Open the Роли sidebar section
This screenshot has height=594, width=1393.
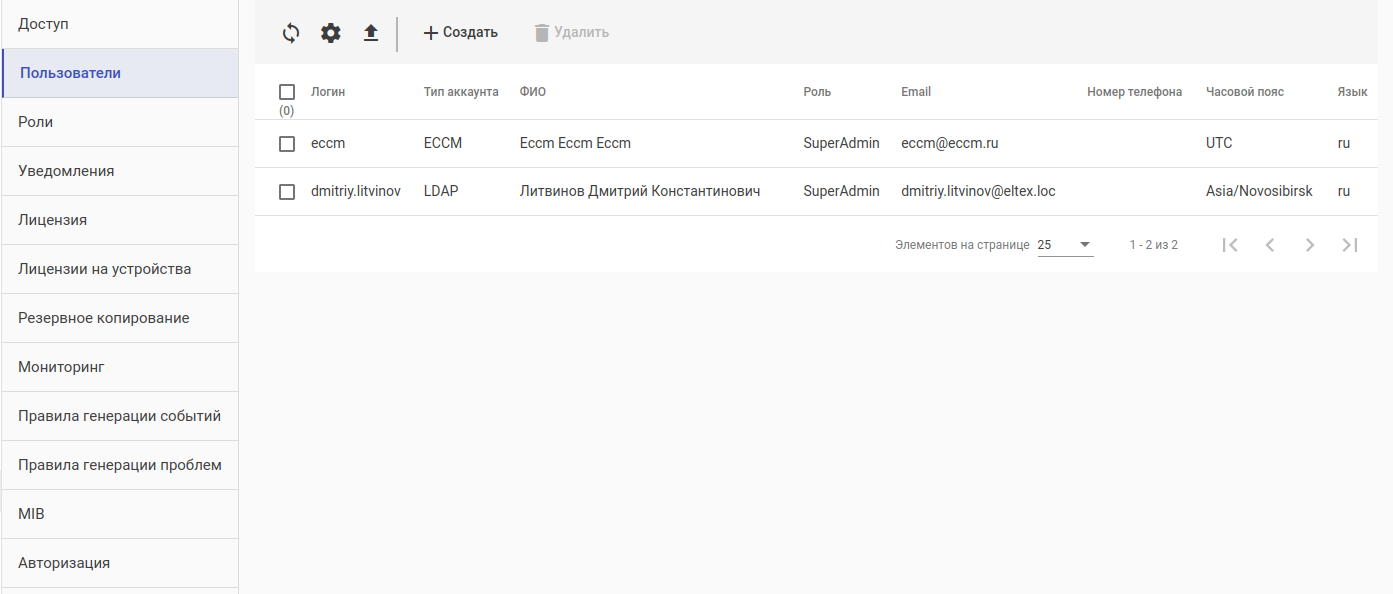120,122
